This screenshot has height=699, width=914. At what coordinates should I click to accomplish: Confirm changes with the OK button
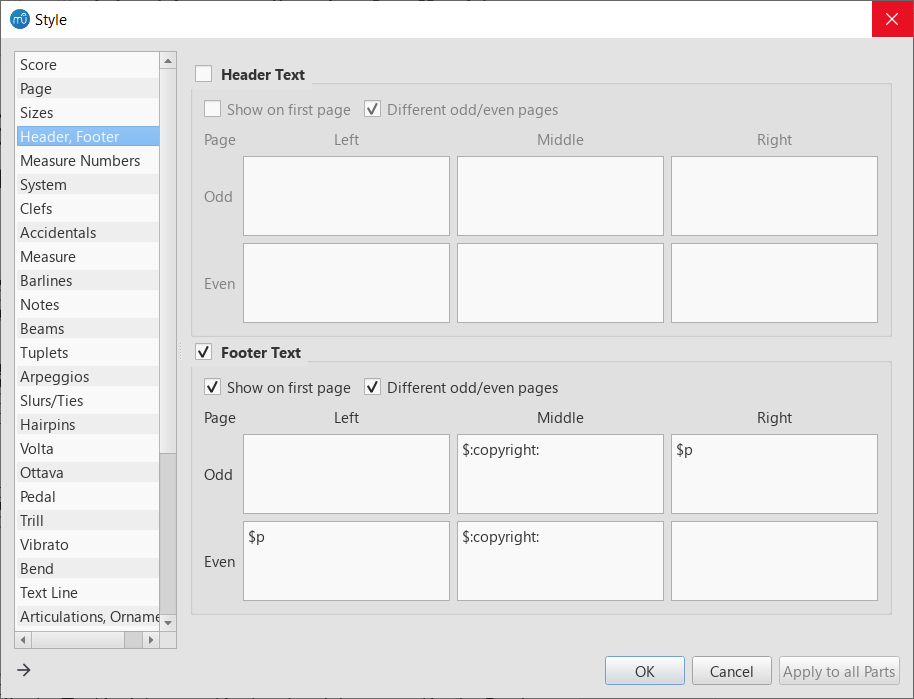pyautogui.click(x=644, y=671)
